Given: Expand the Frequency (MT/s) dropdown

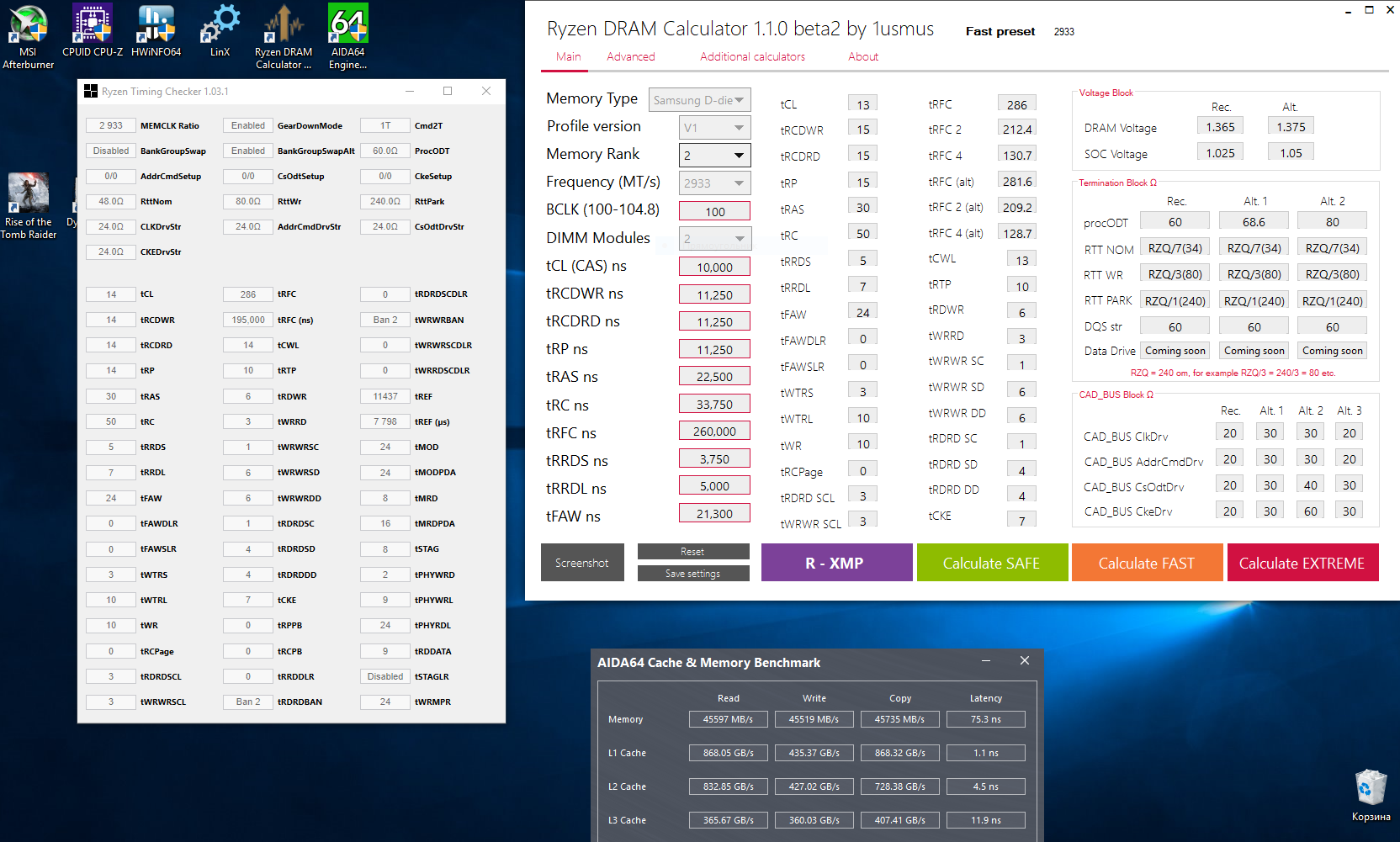Looking at the screenshot, I should tap(714, 183).
